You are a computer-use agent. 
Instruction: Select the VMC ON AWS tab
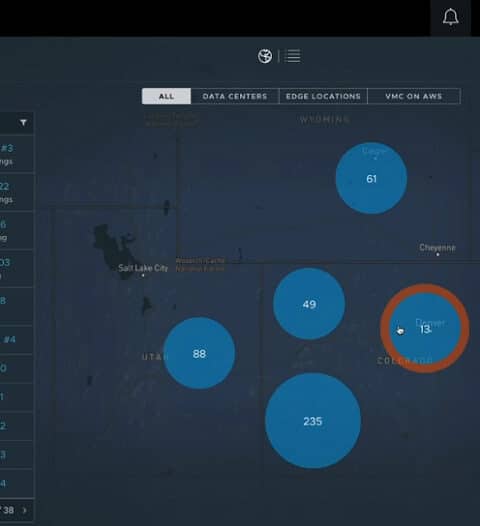[414, 96]
